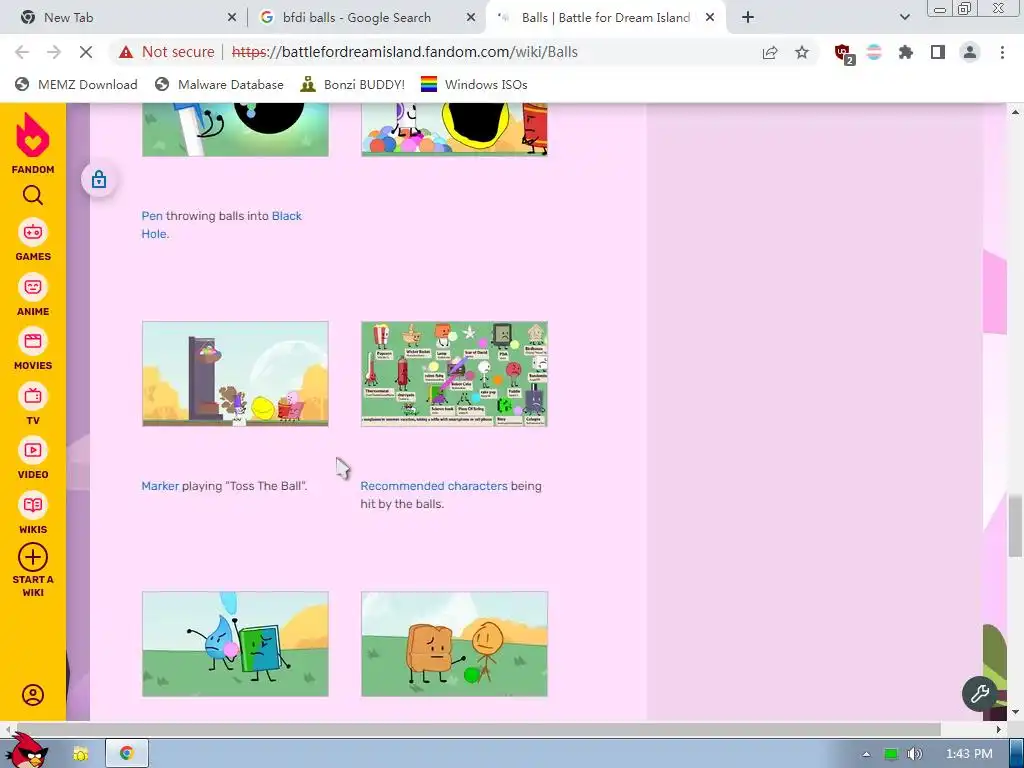Expand the tab search dropdown arrow
Viewport: 1024px width, 768px height.
tap(904, 18)
